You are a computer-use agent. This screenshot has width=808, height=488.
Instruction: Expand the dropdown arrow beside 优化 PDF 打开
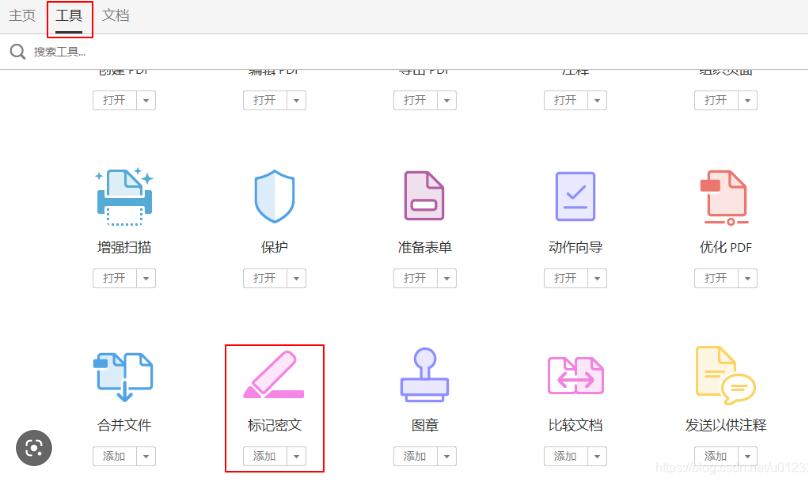click(748, 278)
